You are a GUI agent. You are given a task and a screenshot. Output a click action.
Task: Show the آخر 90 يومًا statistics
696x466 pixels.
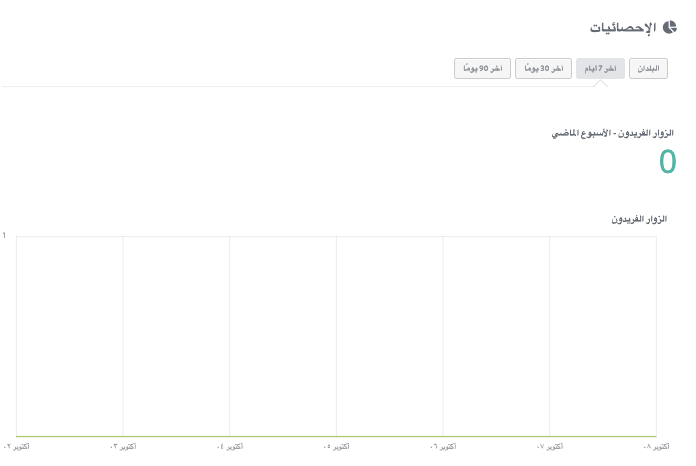click(x=482, y=68)
